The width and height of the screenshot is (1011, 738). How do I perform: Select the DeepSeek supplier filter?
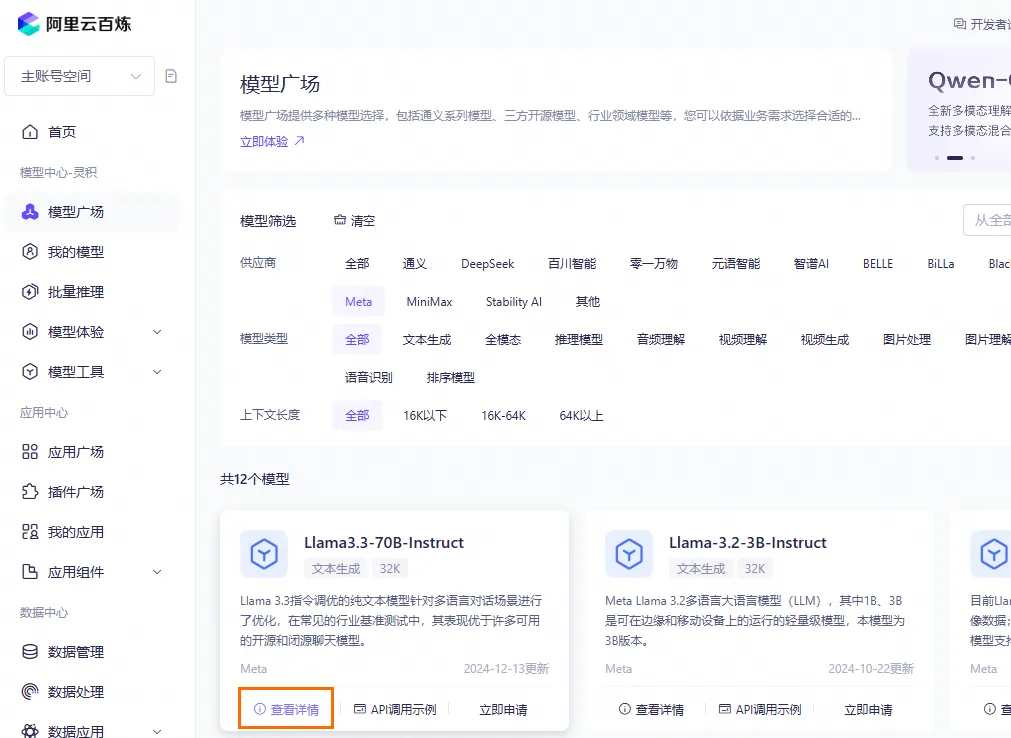pos(487,264)
